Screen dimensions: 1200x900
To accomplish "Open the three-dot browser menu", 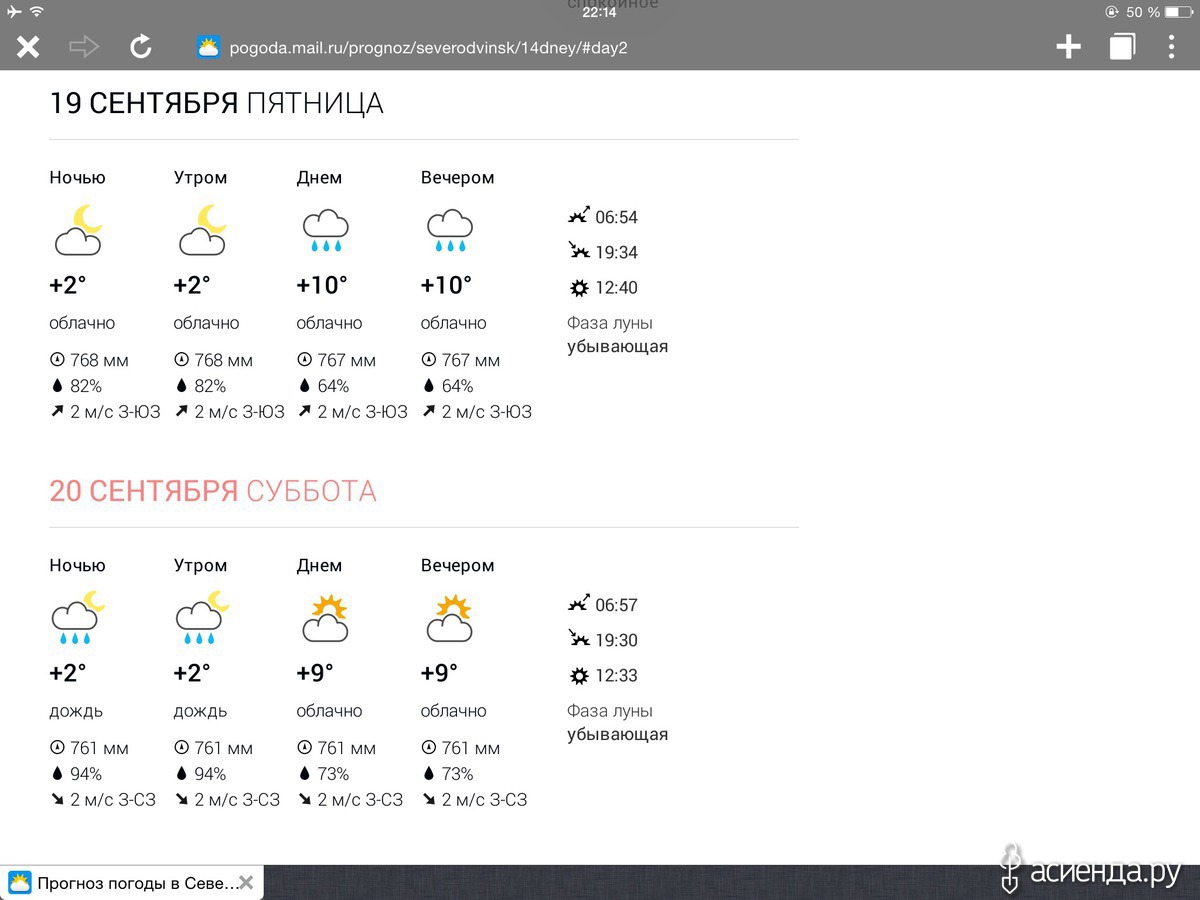I will tap(1171, 46).
